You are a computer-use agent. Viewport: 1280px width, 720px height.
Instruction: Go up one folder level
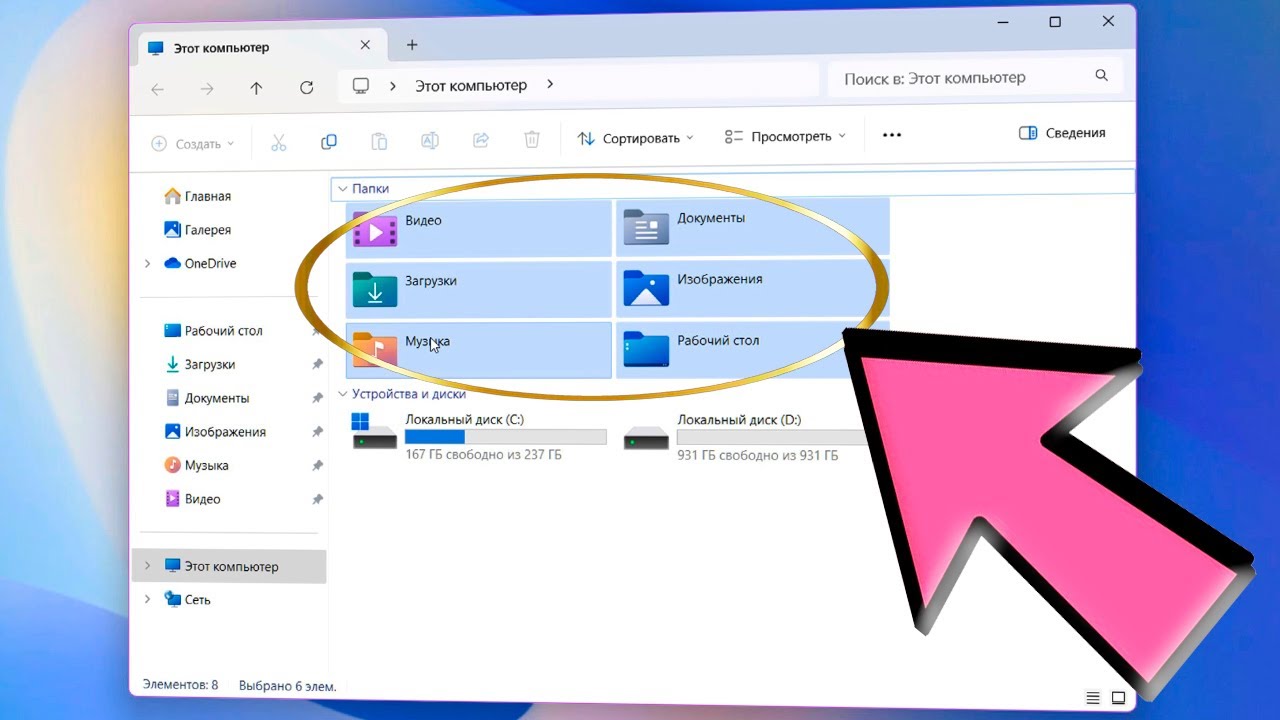click(x=256, y=89)
